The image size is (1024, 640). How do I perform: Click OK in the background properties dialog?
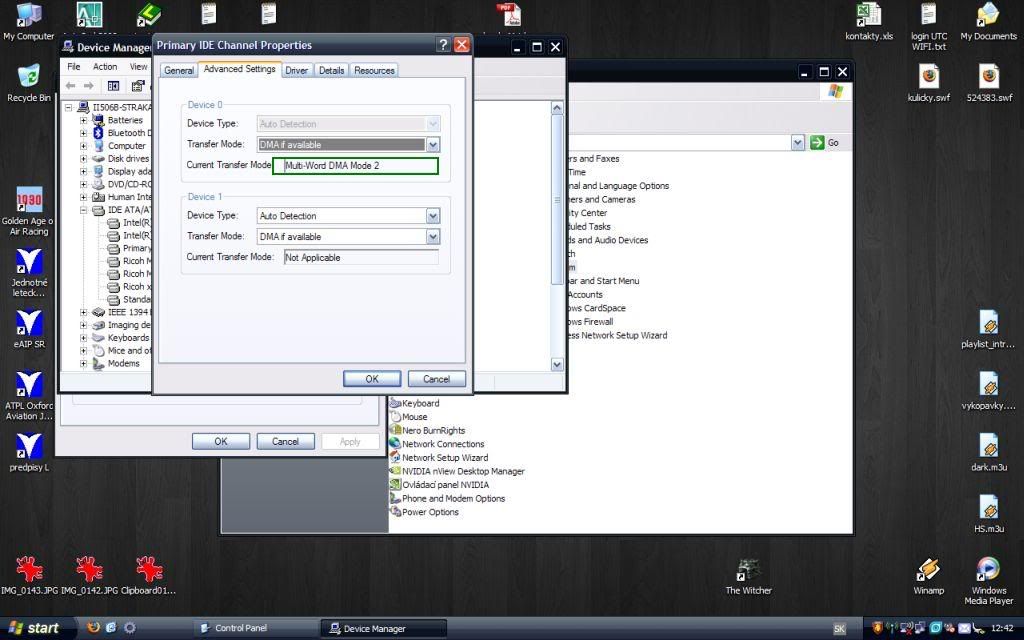pyautogui.click(x=221, y=441)
